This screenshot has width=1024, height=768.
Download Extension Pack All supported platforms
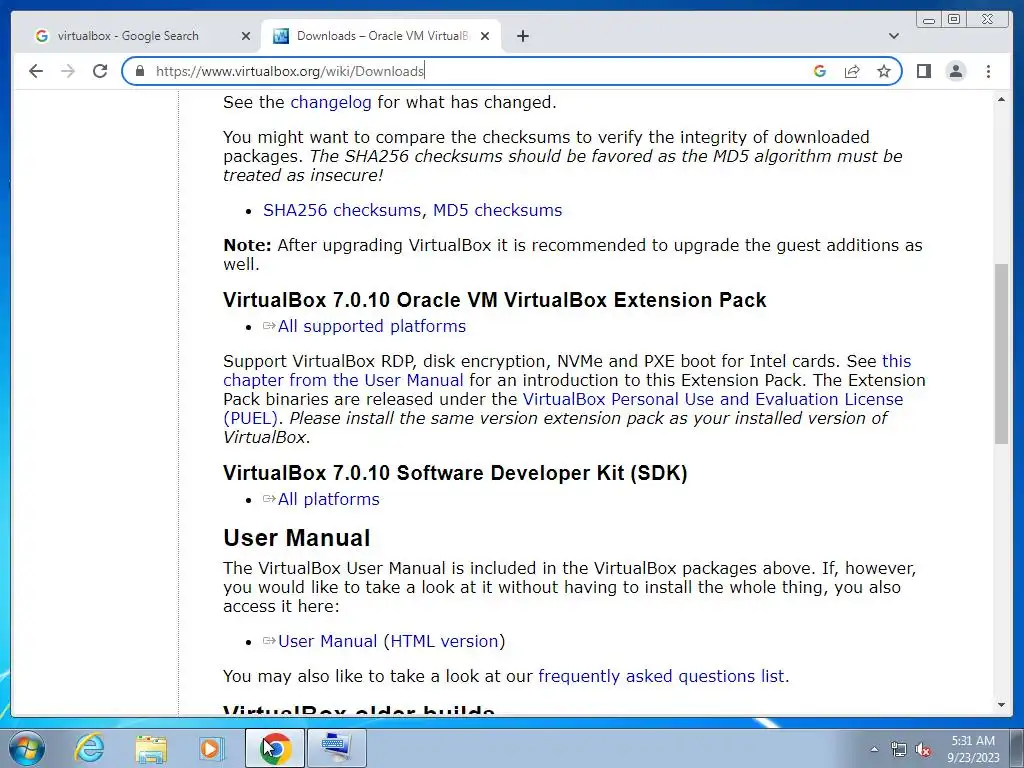(x=372, y=326)
